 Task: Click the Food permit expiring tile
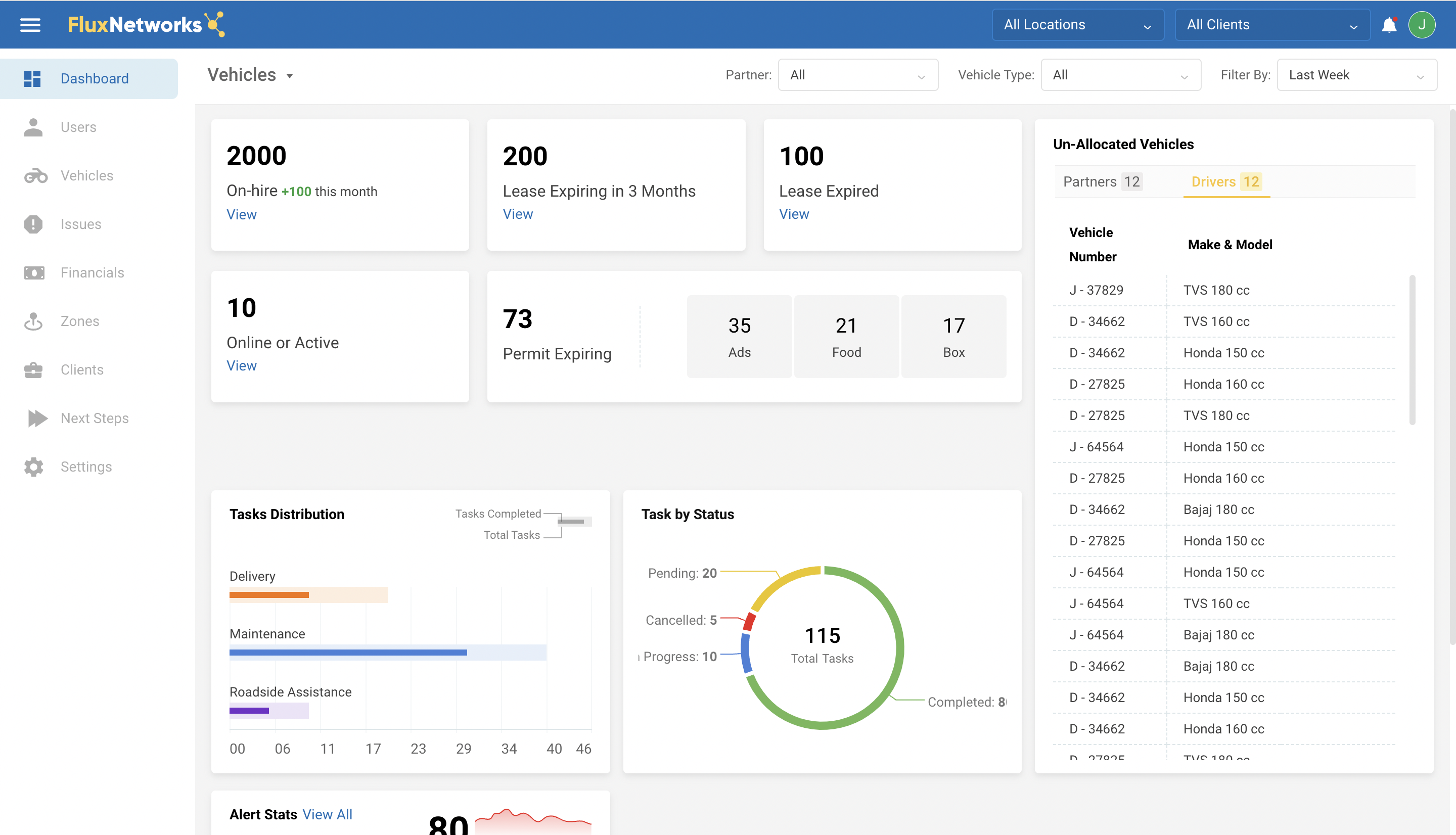[846, 337]
